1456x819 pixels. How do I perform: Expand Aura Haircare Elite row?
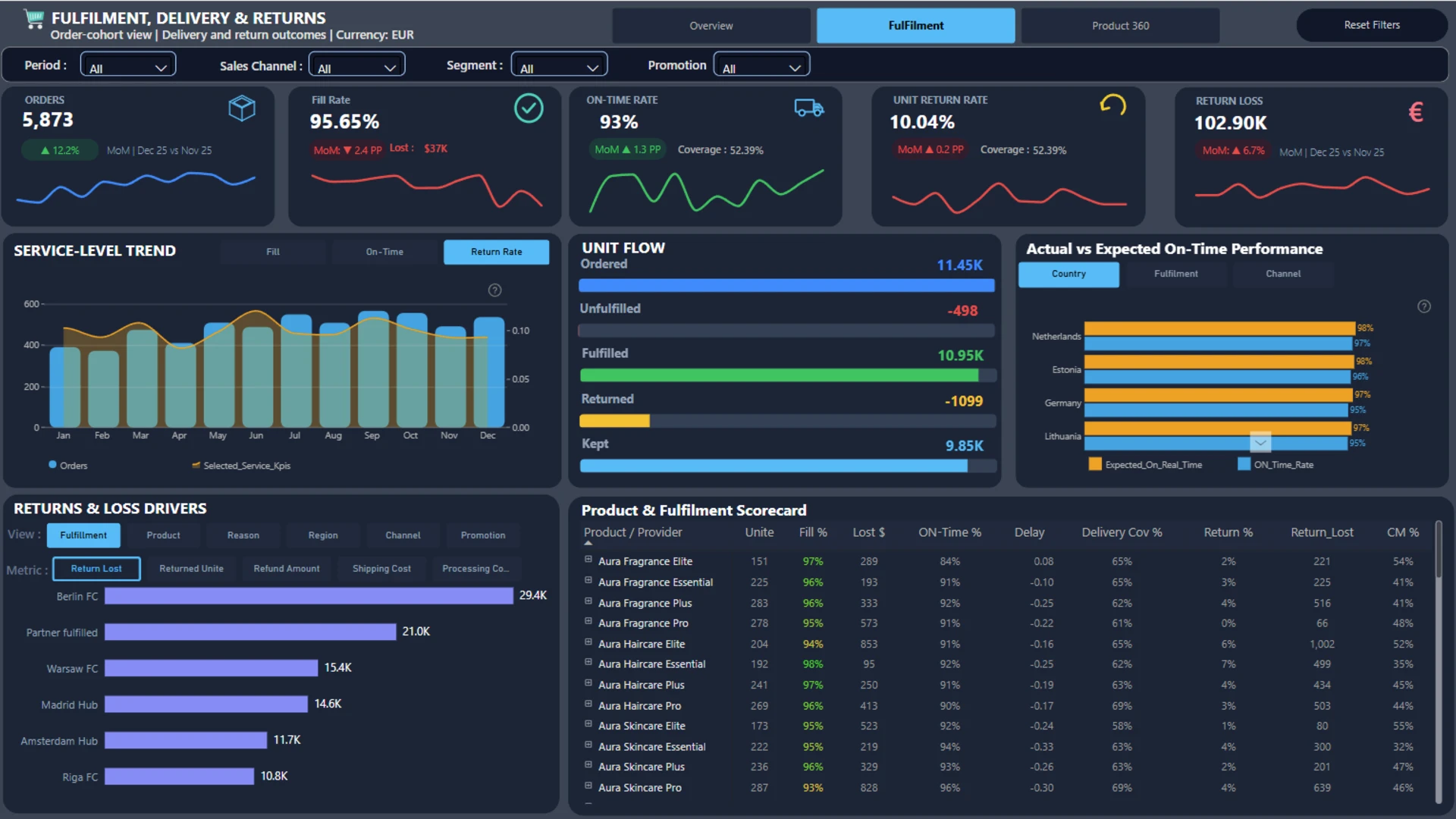(x=588, y=642)
